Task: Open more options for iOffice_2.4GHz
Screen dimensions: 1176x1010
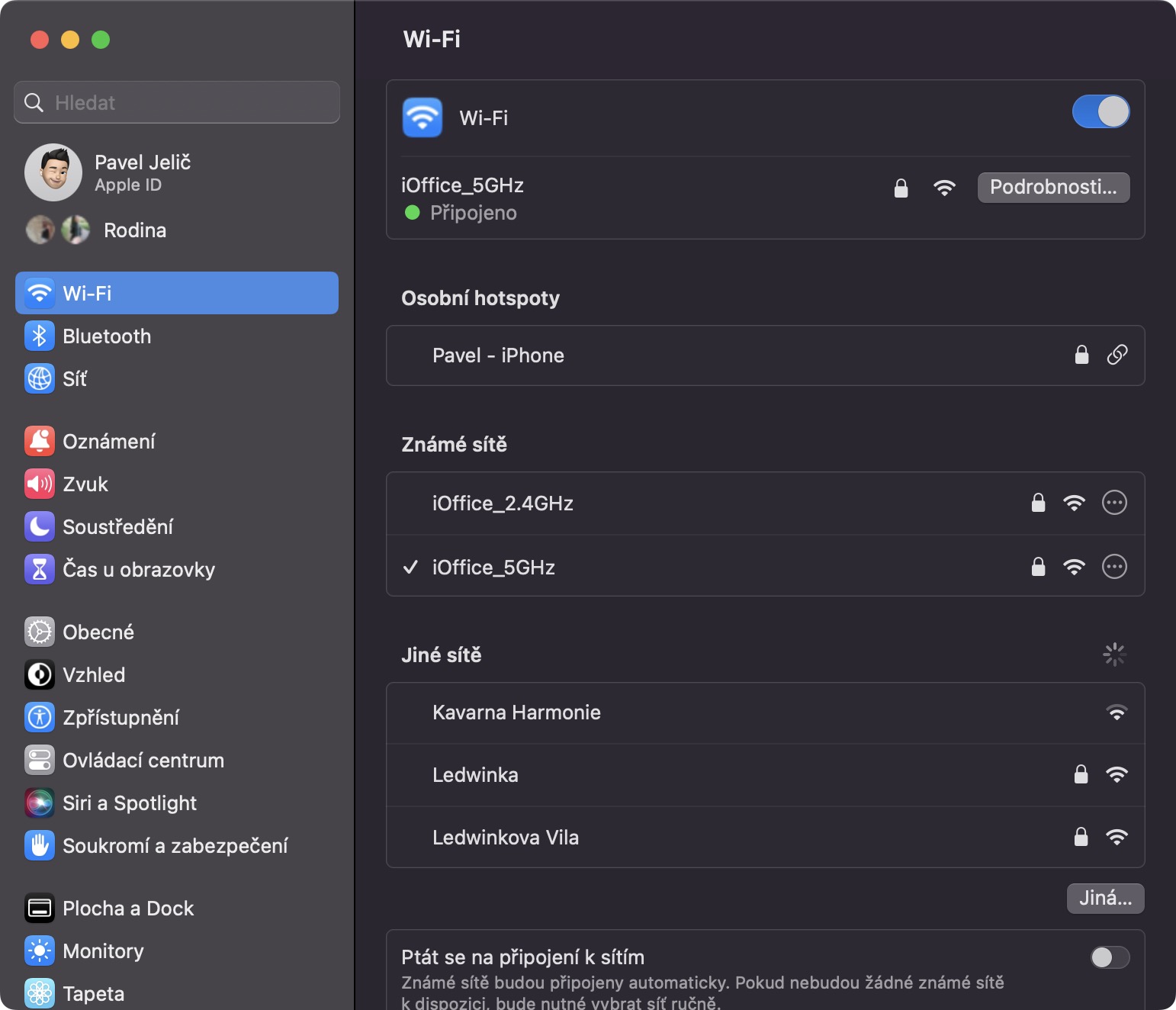Action: point(1114,503)
